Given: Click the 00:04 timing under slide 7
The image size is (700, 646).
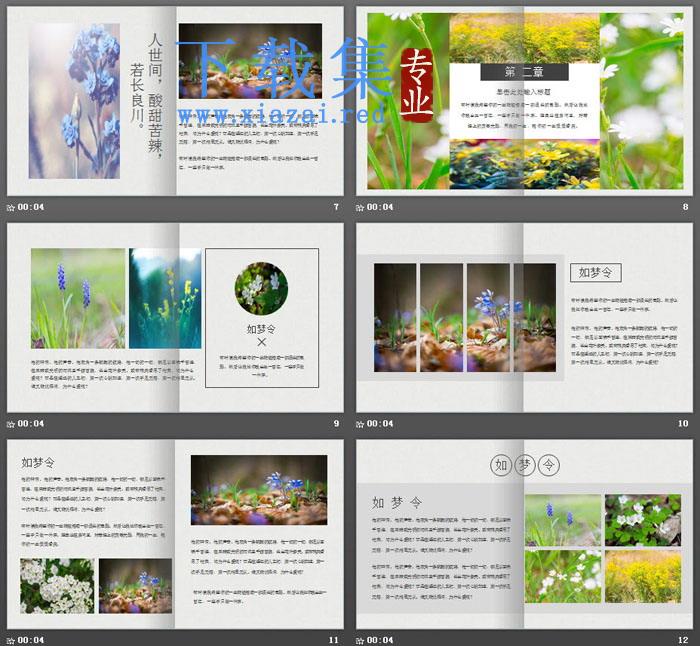Looking at the screenshot, I should click(x=31, y=207).
